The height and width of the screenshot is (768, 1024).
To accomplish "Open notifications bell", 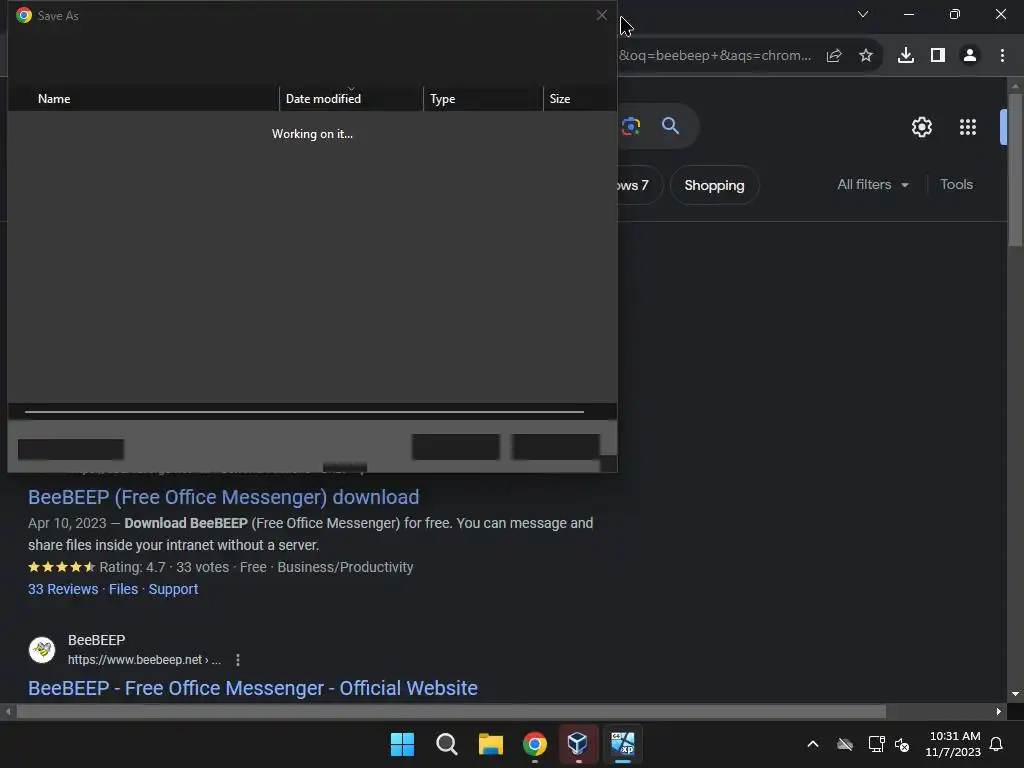I will click(997, 744).
